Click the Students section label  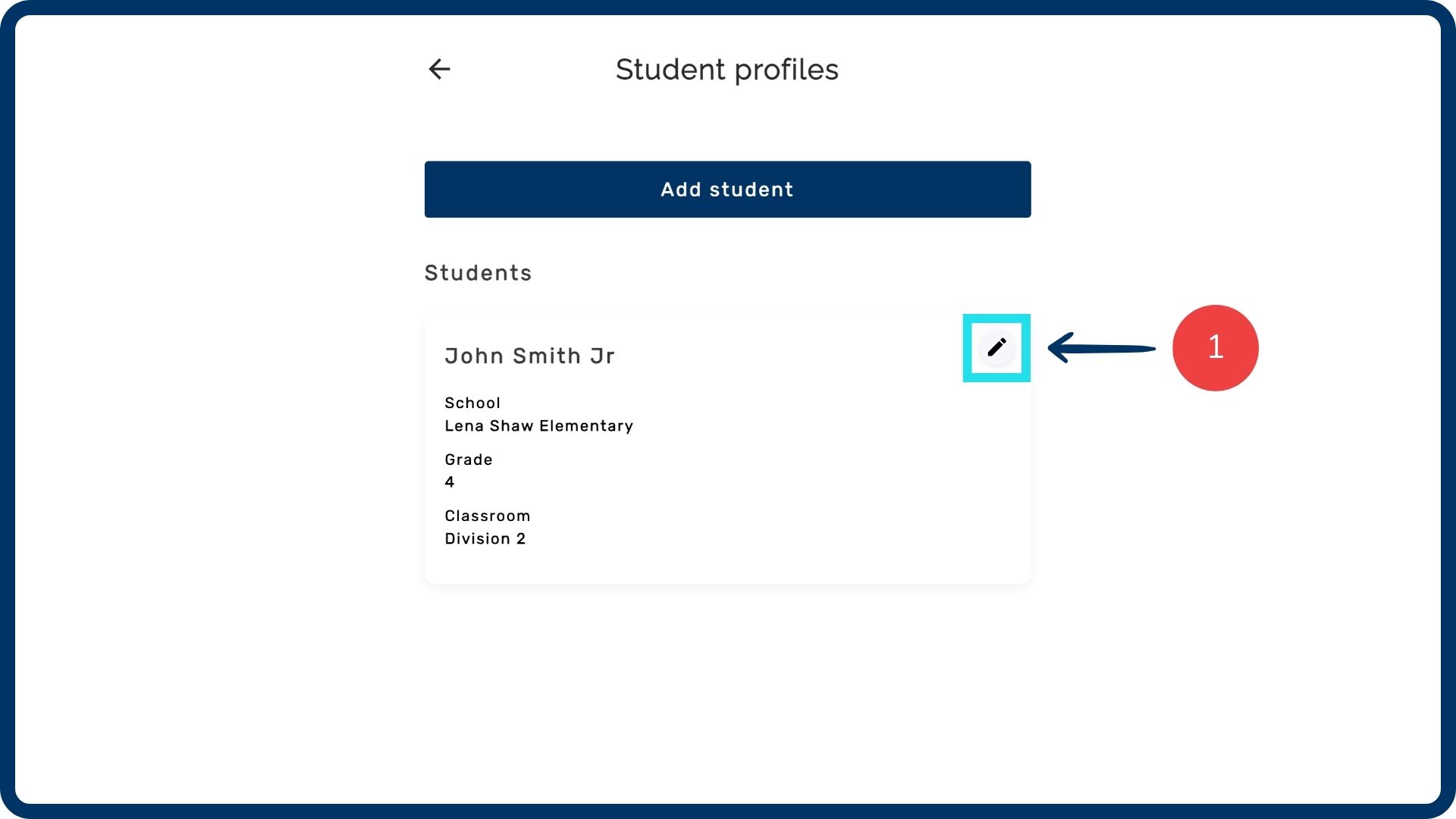pyautogui.click(x=478, y=273)
